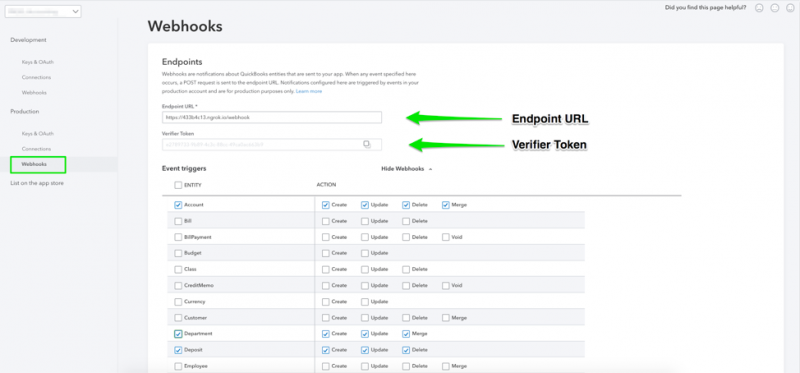Uncheck Update for the Deposit row
Viewport: 800px width, 373px height.
click(x=365, y=351)
